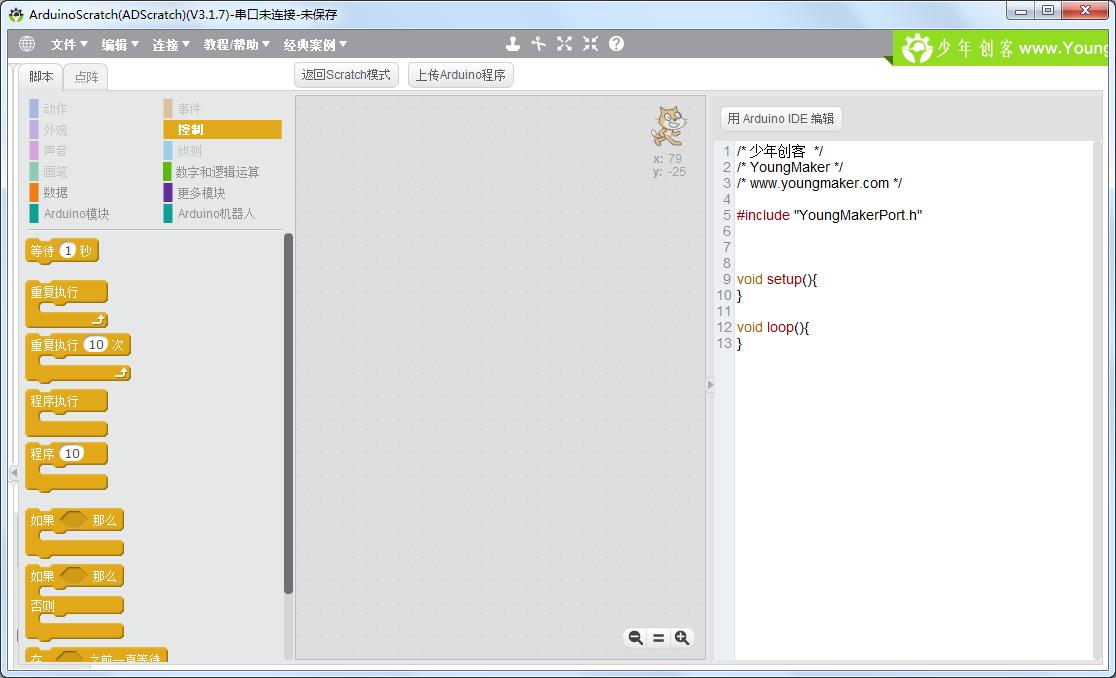Click the x: 79 coordinate readout
The width and height of the screenshot is (1116, 678).
(x=668, y=159)
